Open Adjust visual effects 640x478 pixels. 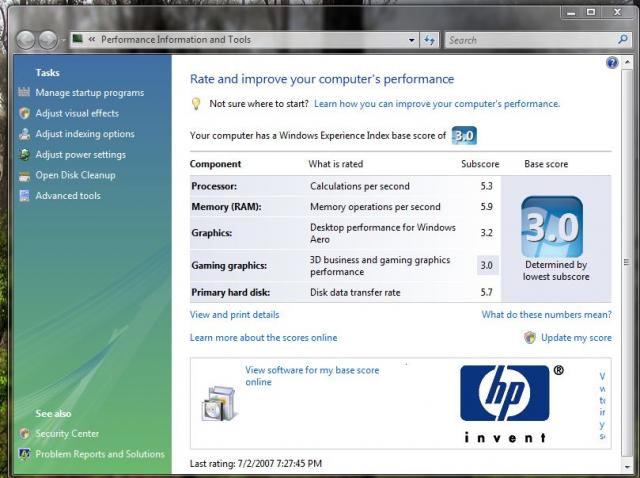[x=77, y=113]
